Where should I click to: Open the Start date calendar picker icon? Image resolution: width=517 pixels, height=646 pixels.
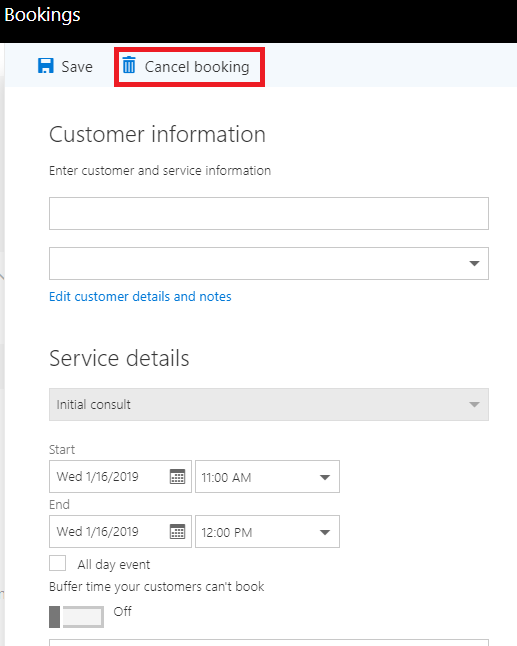(178, 477)
